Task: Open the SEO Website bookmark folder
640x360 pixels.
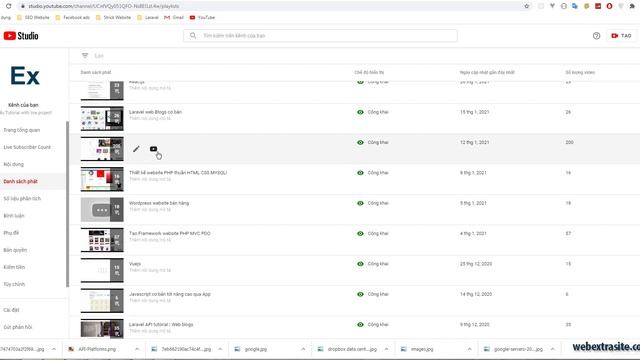Action: [x=33, y=18]
